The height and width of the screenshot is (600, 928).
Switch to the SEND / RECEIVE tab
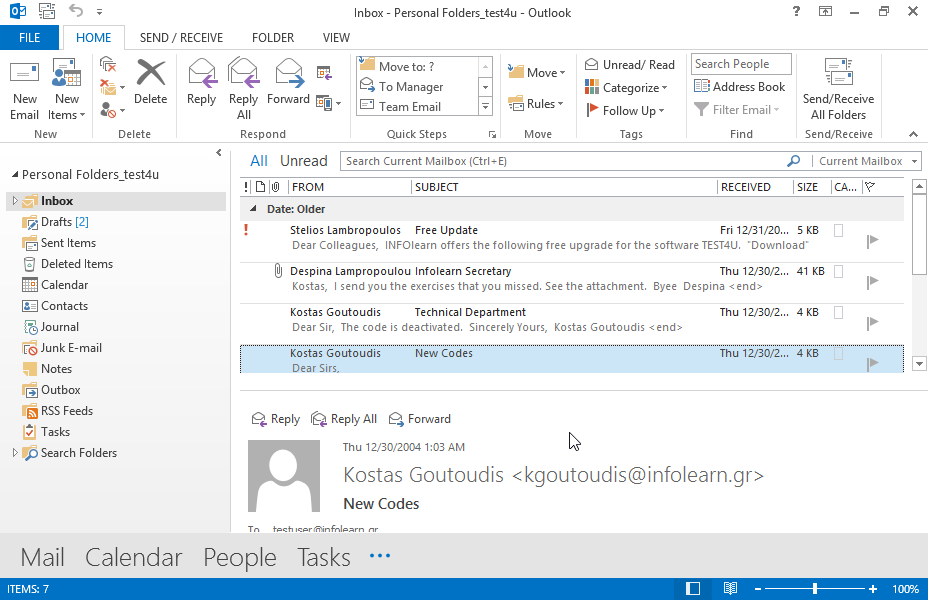tap(181, 38)
